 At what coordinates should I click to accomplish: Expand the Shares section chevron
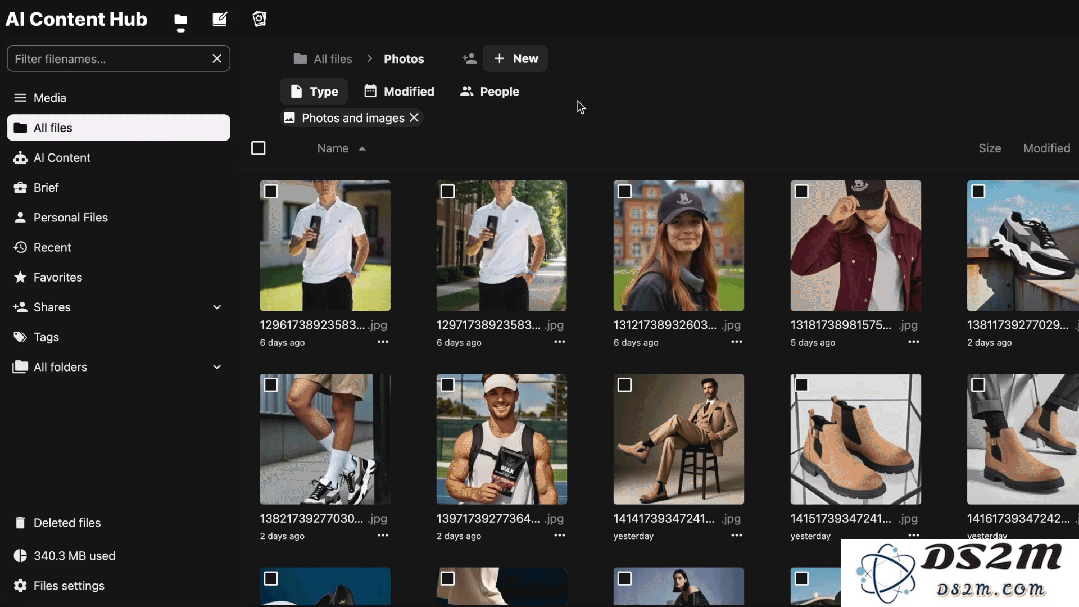pos(217,307)
